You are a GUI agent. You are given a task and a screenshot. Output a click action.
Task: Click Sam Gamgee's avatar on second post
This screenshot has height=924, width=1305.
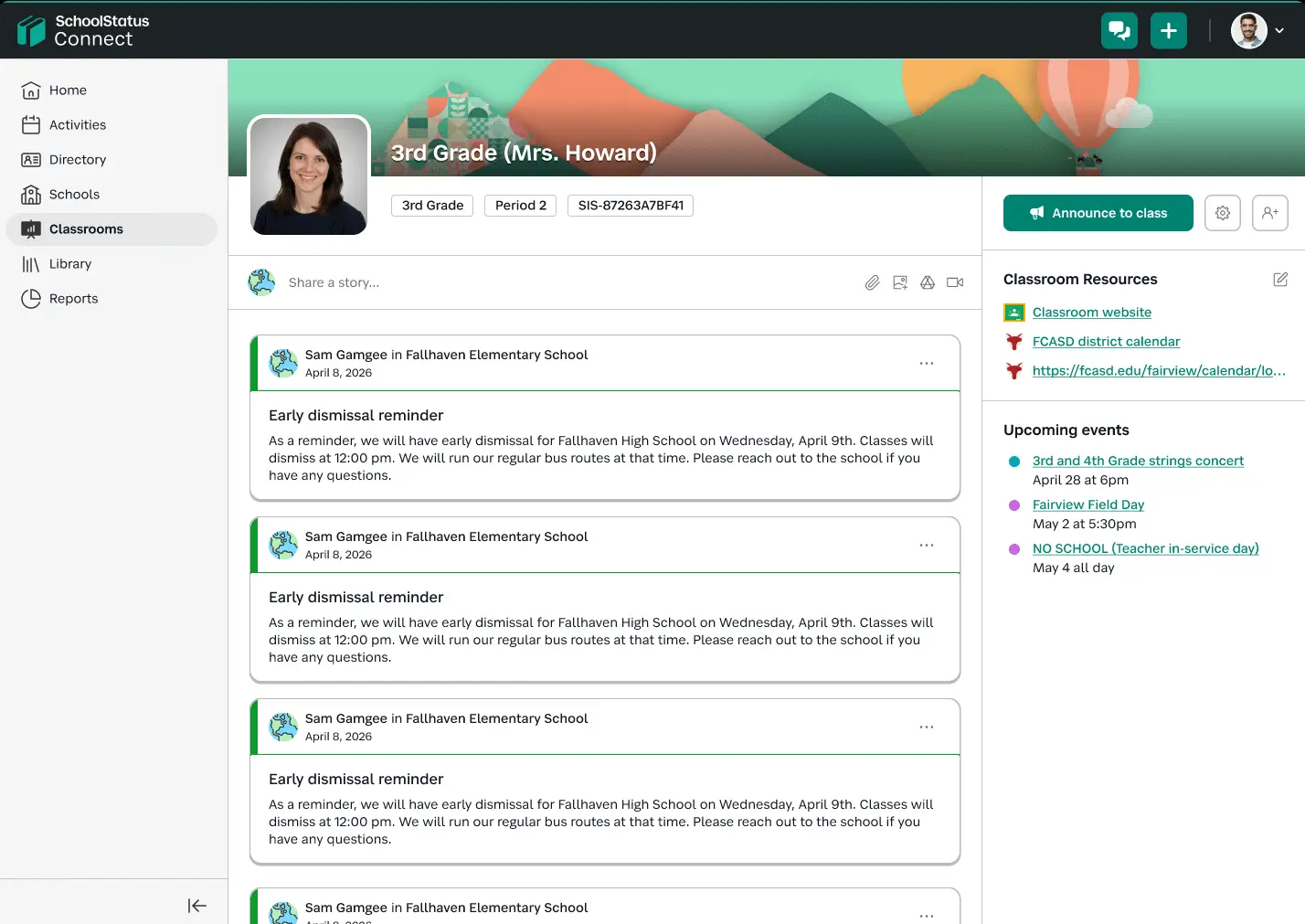pyautogui.click(x=283, y=546)
